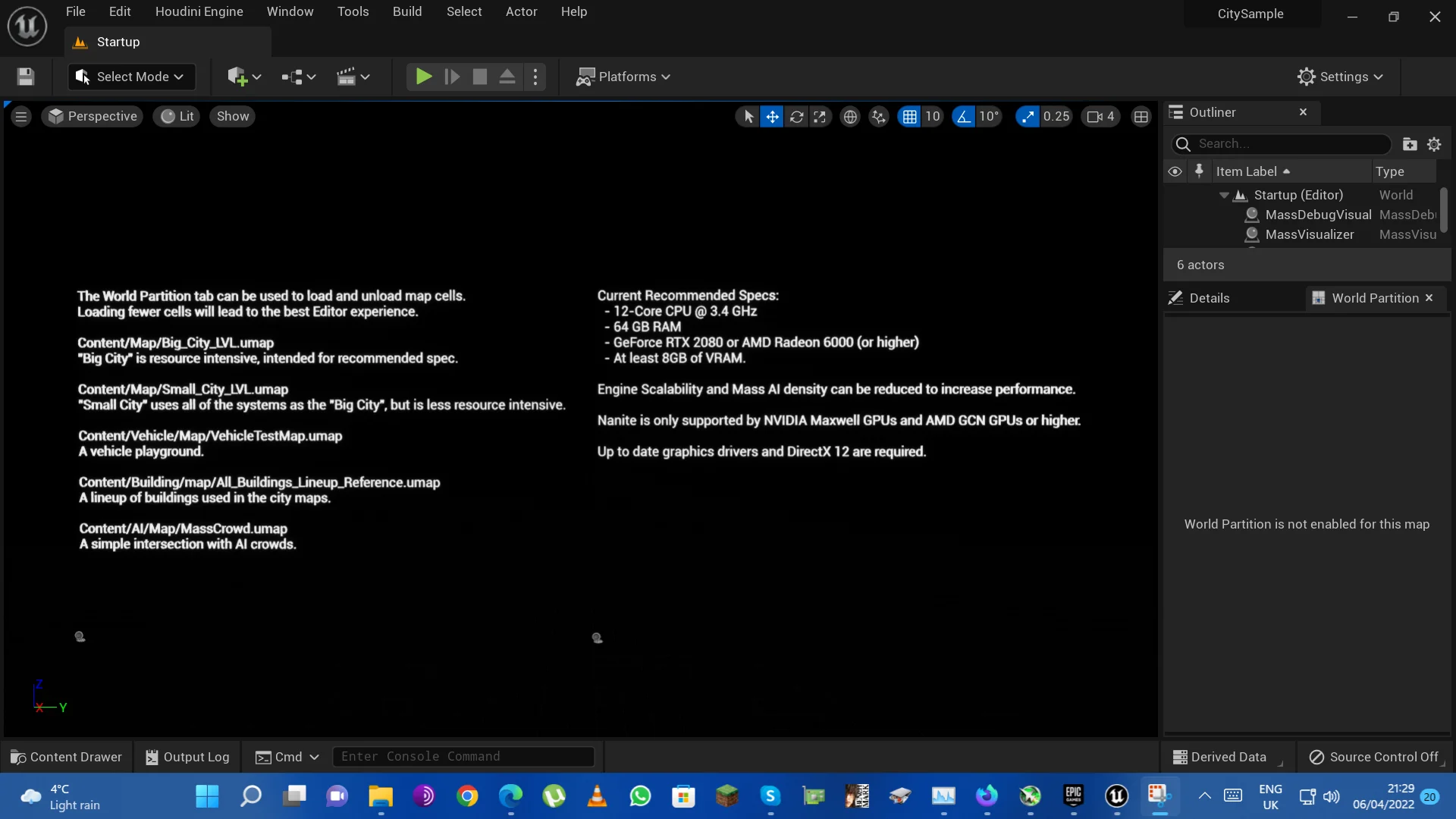Toggle world coordinate system globe icon
This screenshot has width=1456, height=819.
(x=850, y=116)
